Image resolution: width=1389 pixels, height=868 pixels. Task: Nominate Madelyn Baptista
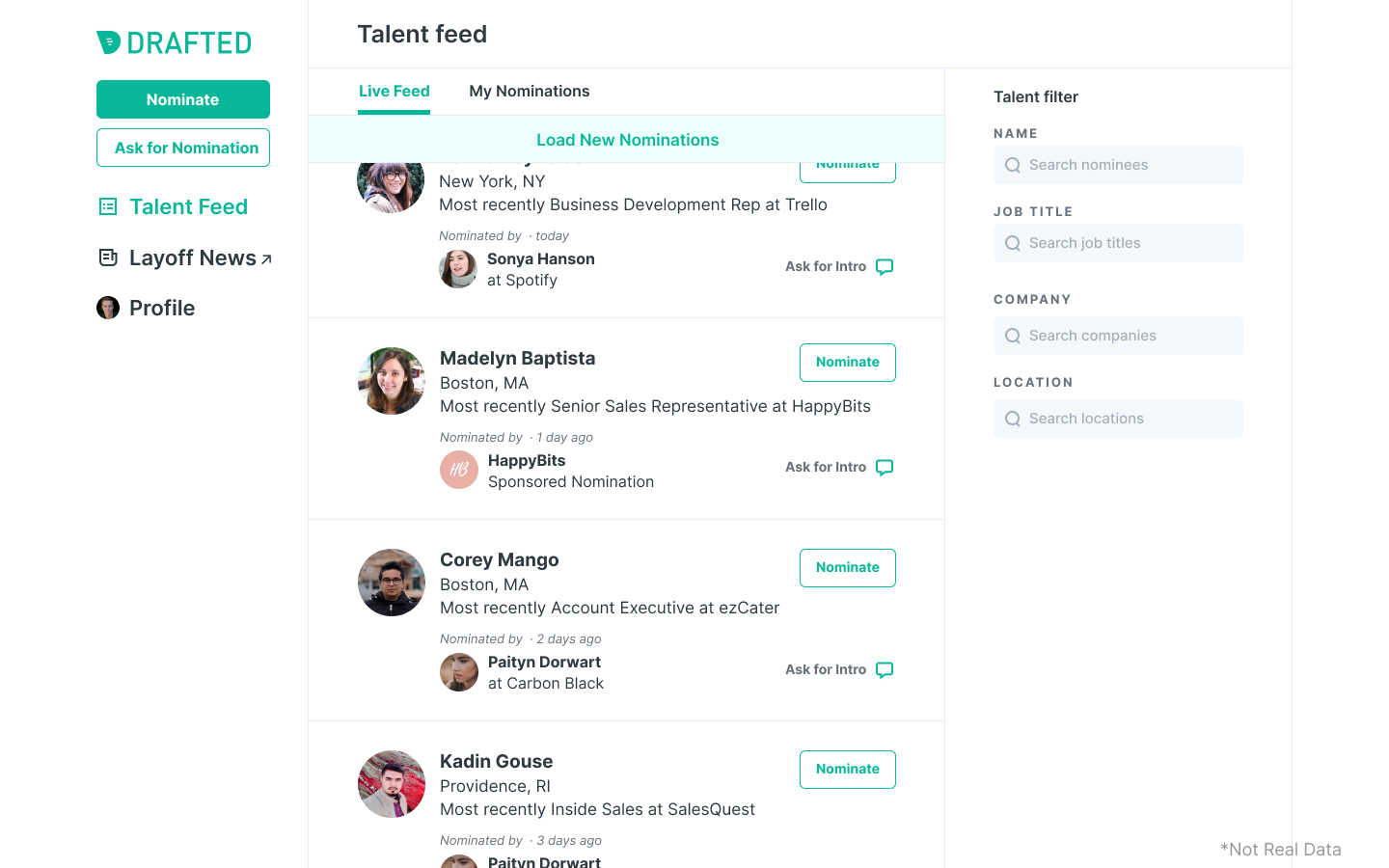tap(847, 363)
